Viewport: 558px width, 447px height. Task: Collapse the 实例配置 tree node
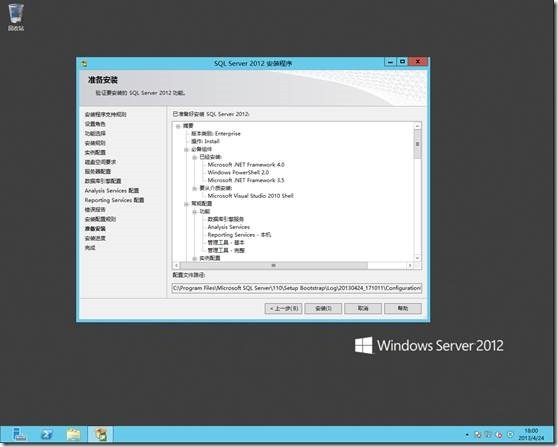click(195, 258)
